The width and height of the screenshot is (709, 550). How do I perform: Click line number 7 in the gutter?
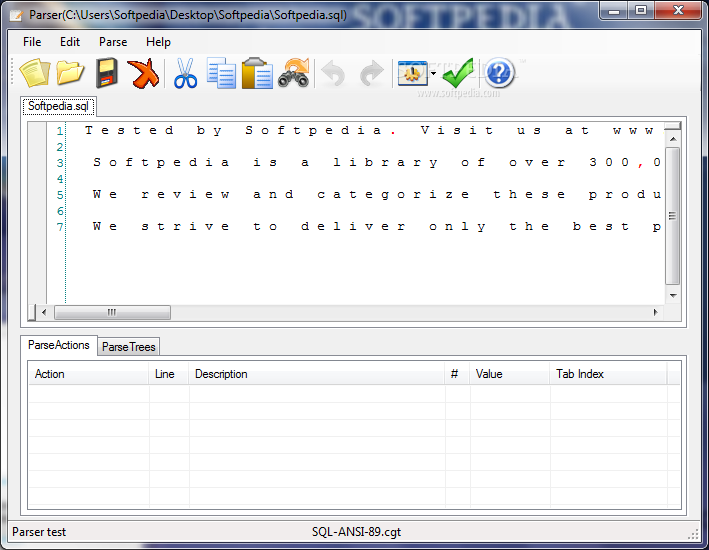coord(60,227)
